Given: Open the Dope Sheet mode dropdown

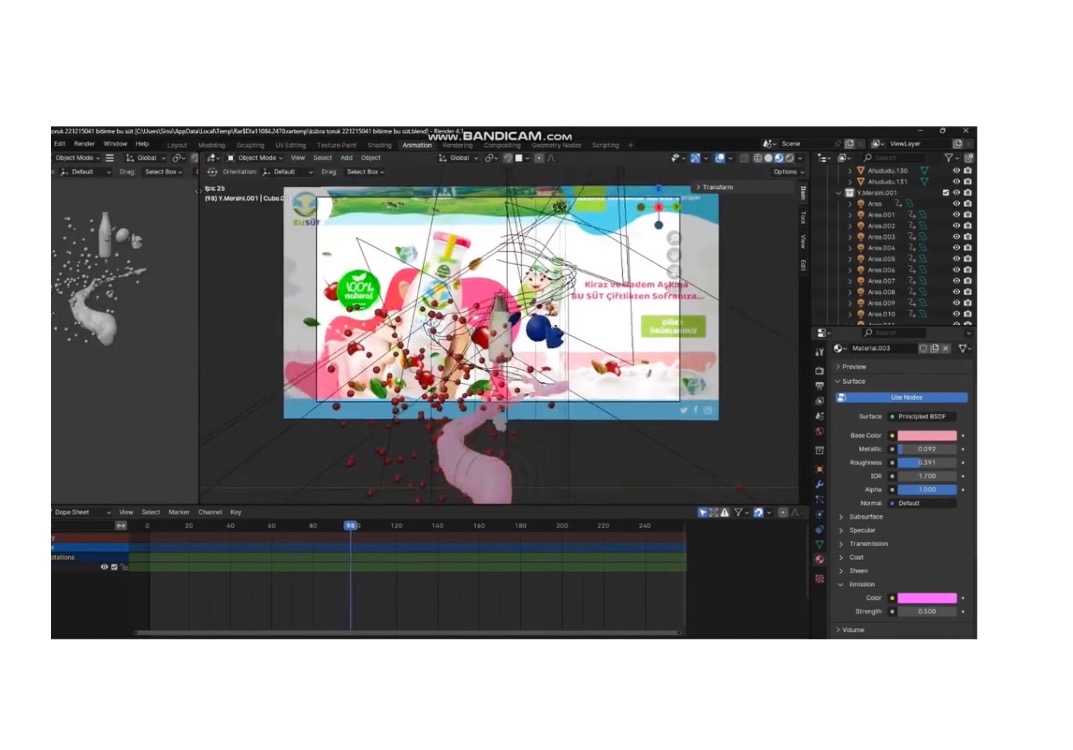Looking at the screenshot, I should (x=81, y=512).
